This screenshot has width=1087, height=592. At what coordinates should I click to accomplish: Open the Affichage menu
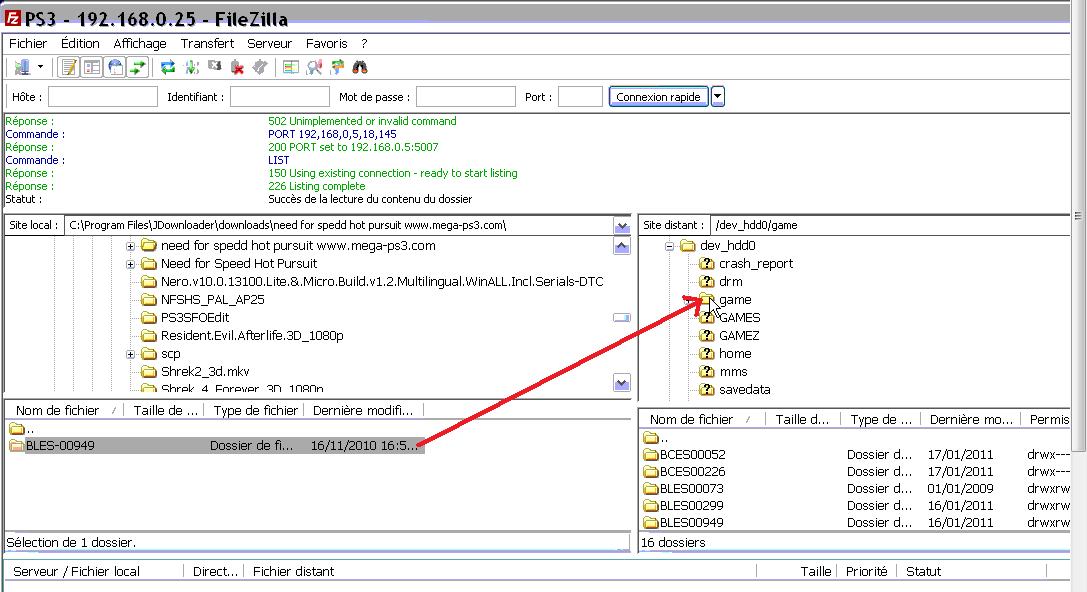[x=139, y=43]
